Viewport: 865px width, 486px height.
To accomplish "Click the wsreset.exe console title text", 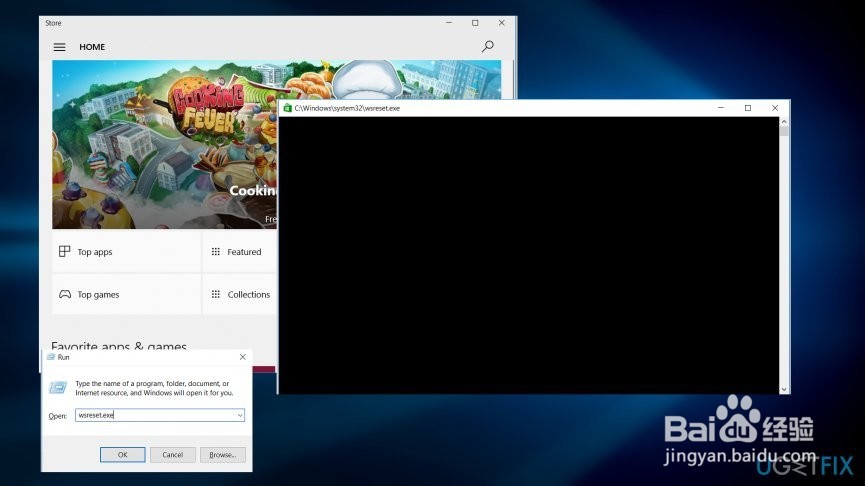I will coord(347,108).
